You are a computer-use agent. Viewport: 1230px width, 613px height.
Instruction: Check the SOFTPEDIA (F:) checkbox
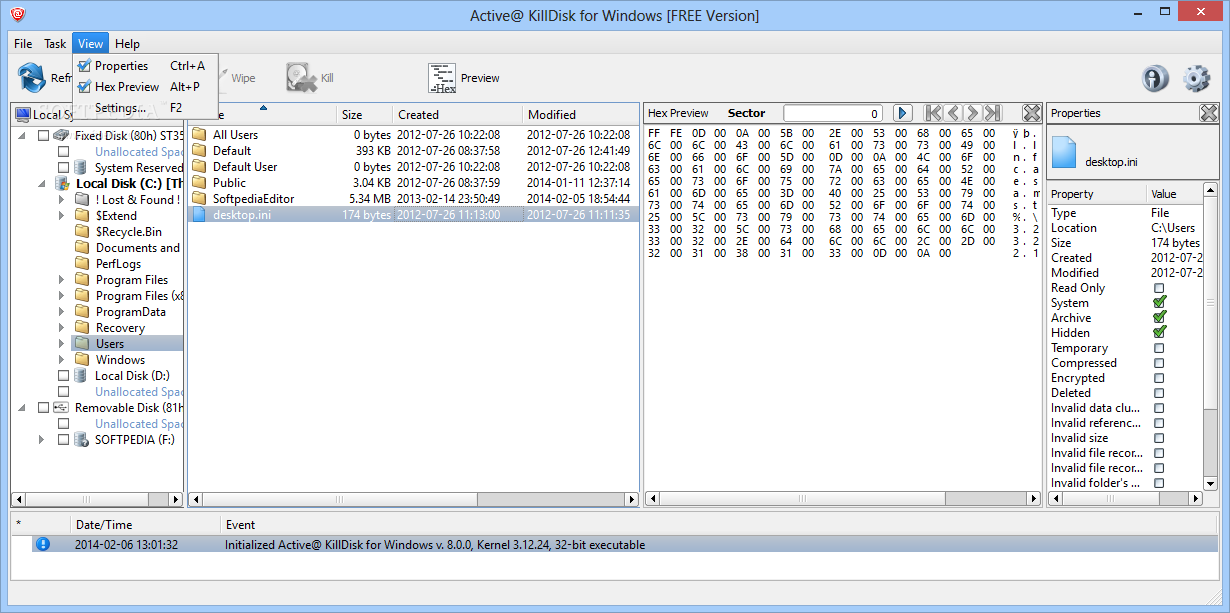pyautogui.click(x=63, y=439)
